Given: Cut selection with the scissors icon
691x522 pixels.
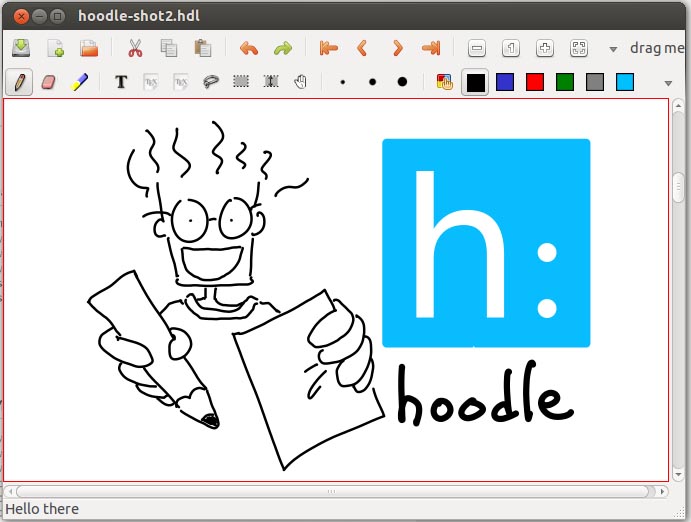Looking at the screenshot, I should [135, 48].
